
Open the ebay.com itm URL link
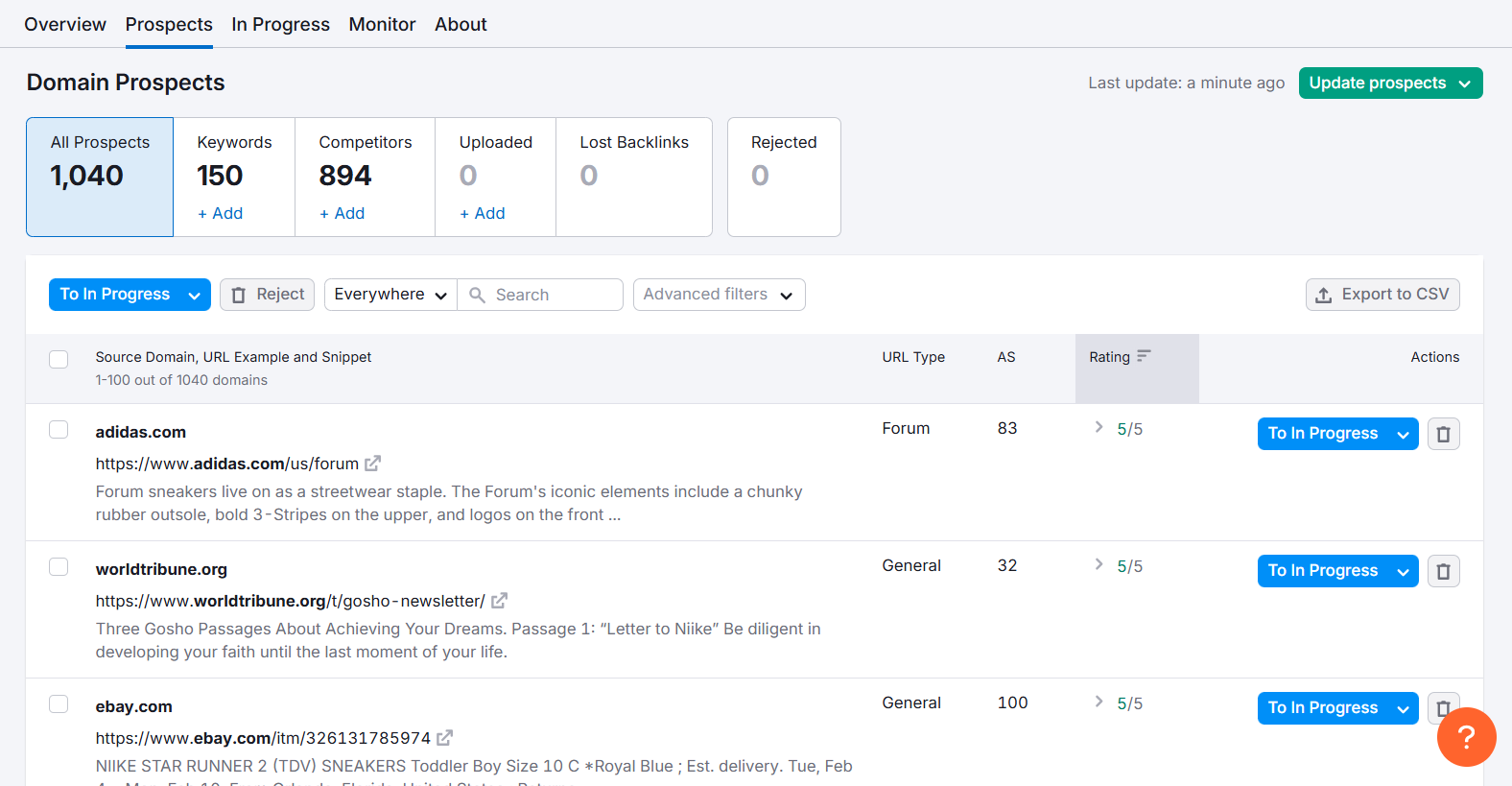(x=263, y=738)
